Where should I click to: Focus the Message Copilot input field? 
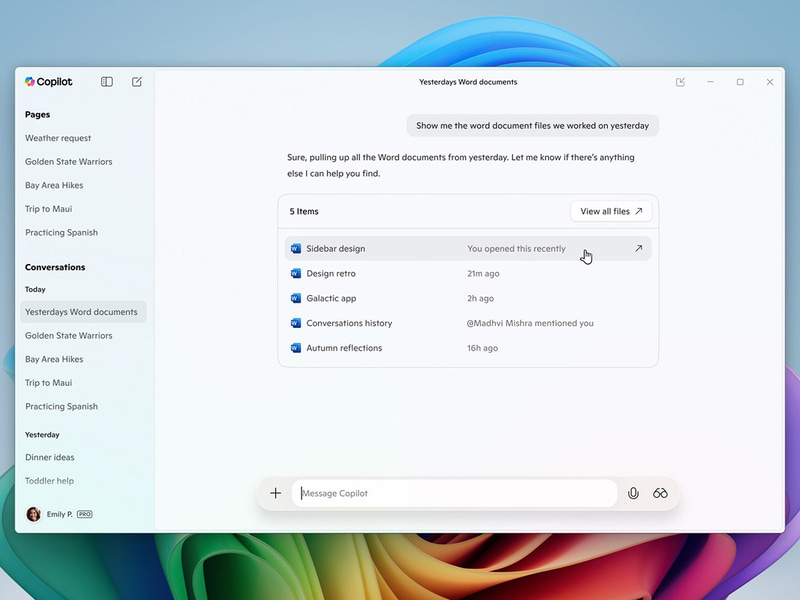click(454, 493)
